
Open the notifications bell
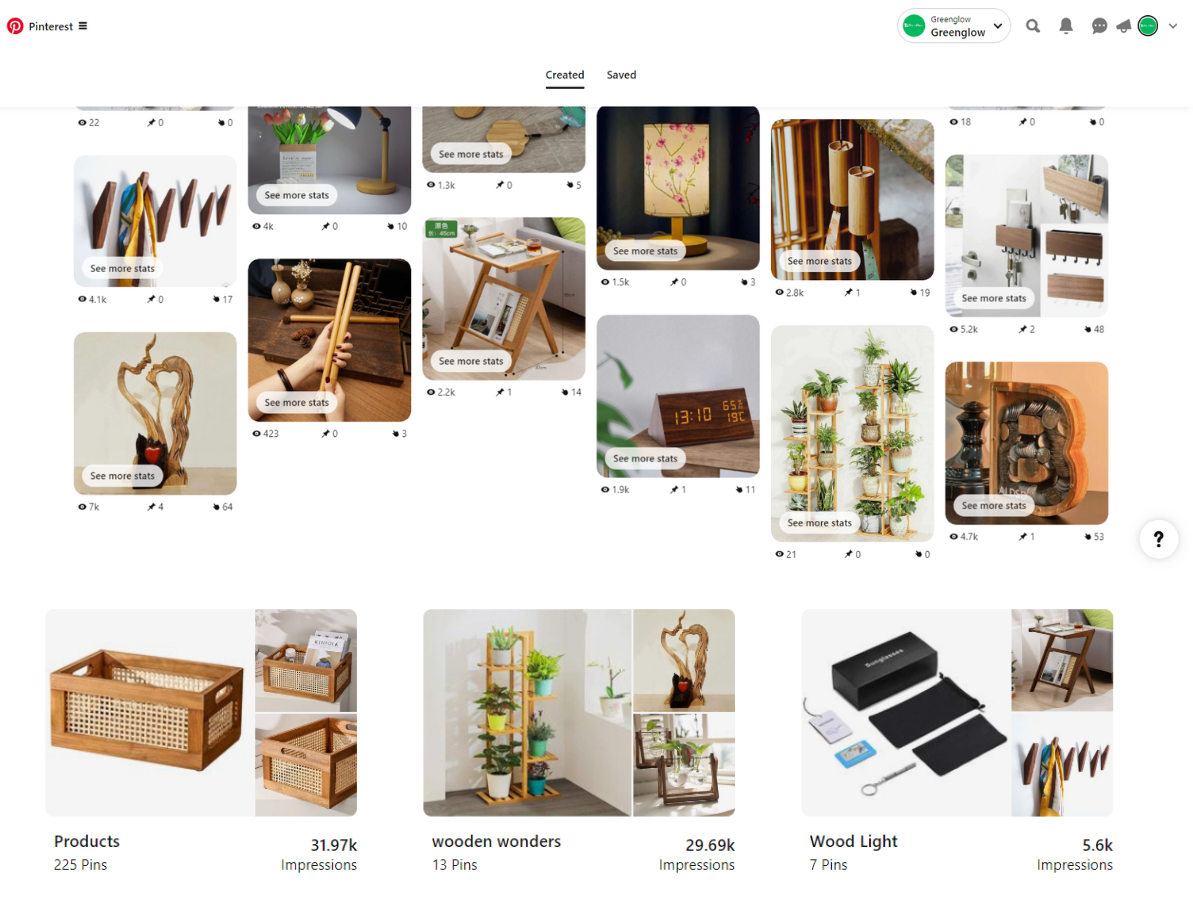[x=1066, y=26]
